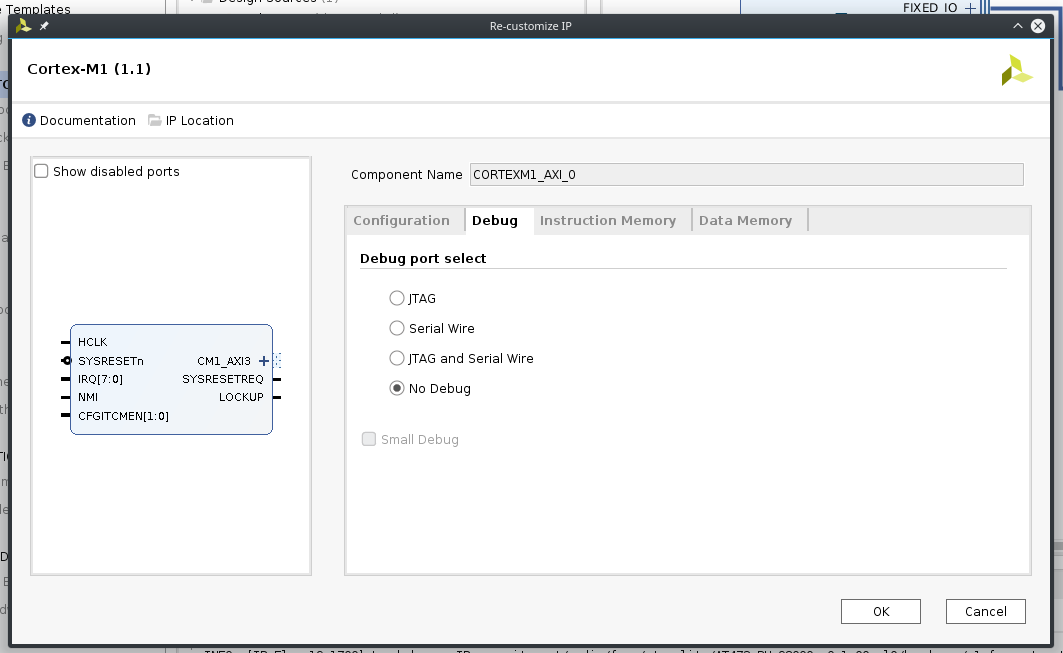Open the Documentation link
1063x653 pixels.
[87, 120]
